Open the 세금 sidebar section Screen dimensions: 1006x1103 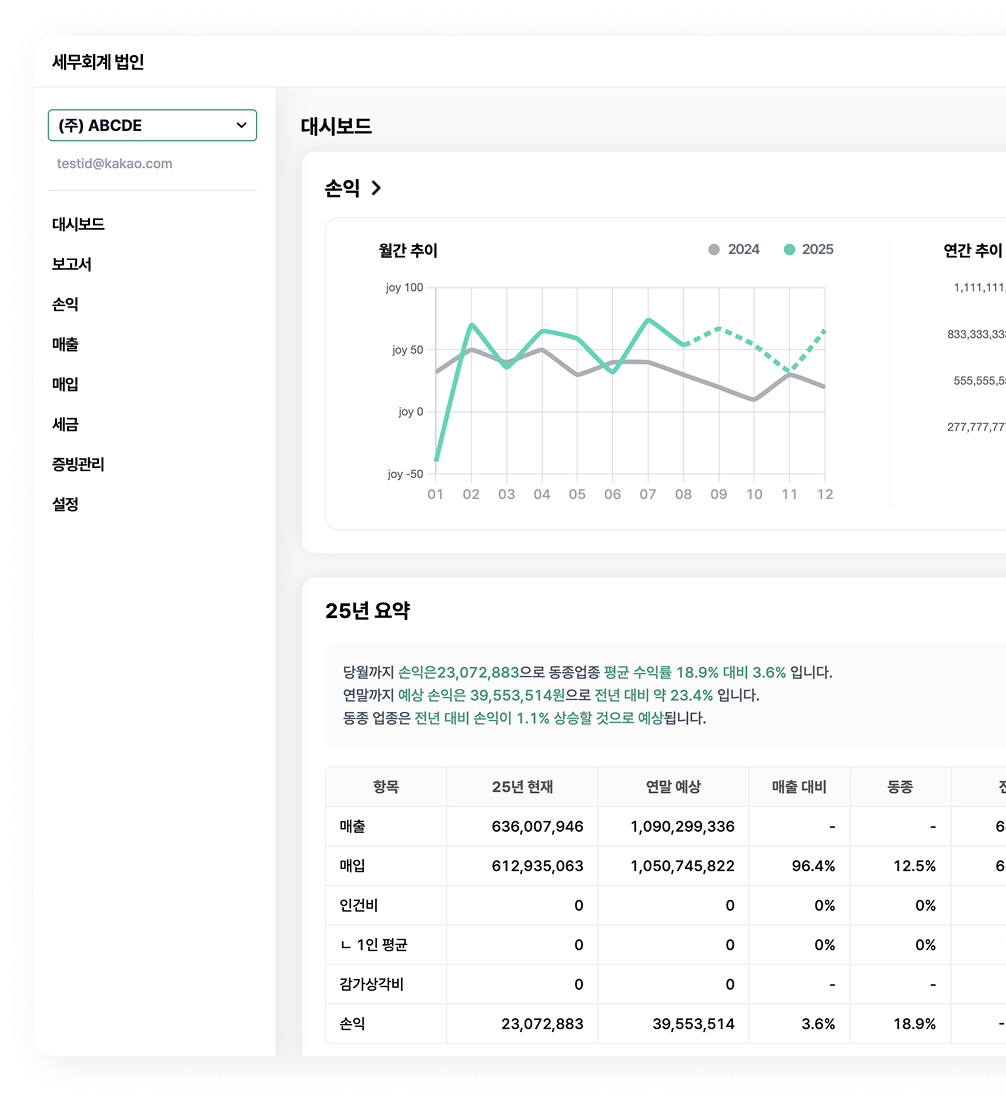pos(65,424)
